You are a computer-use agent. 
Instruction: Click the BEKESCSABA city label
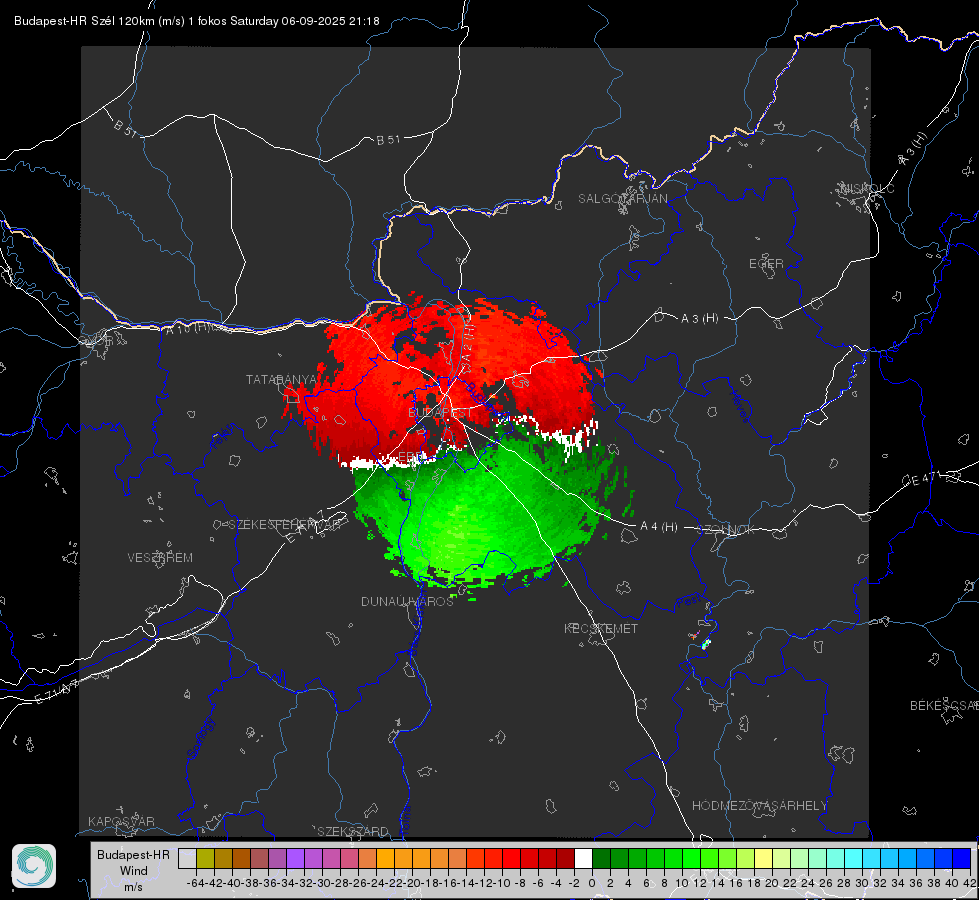(x=944, y=706)
